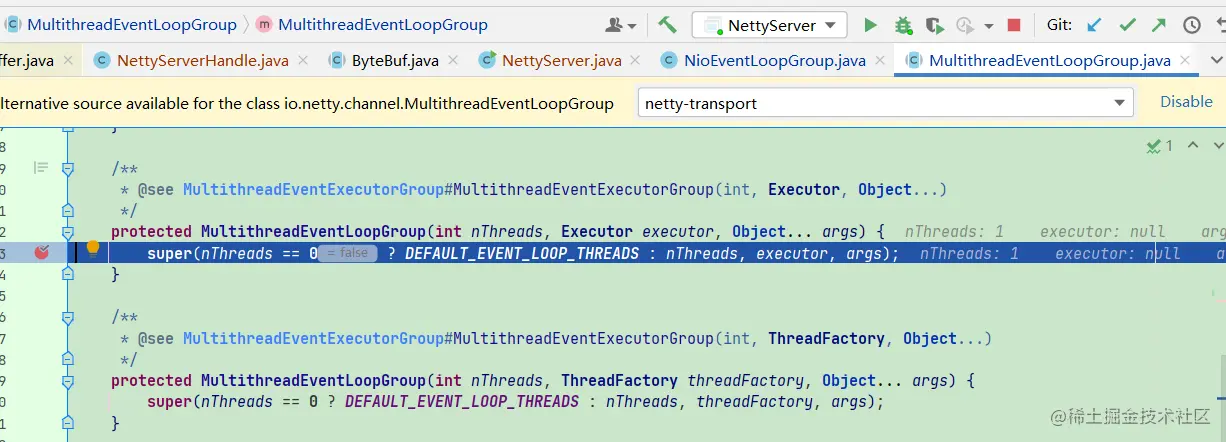Commit changes with Git checkmark icon

[1127, 25]
